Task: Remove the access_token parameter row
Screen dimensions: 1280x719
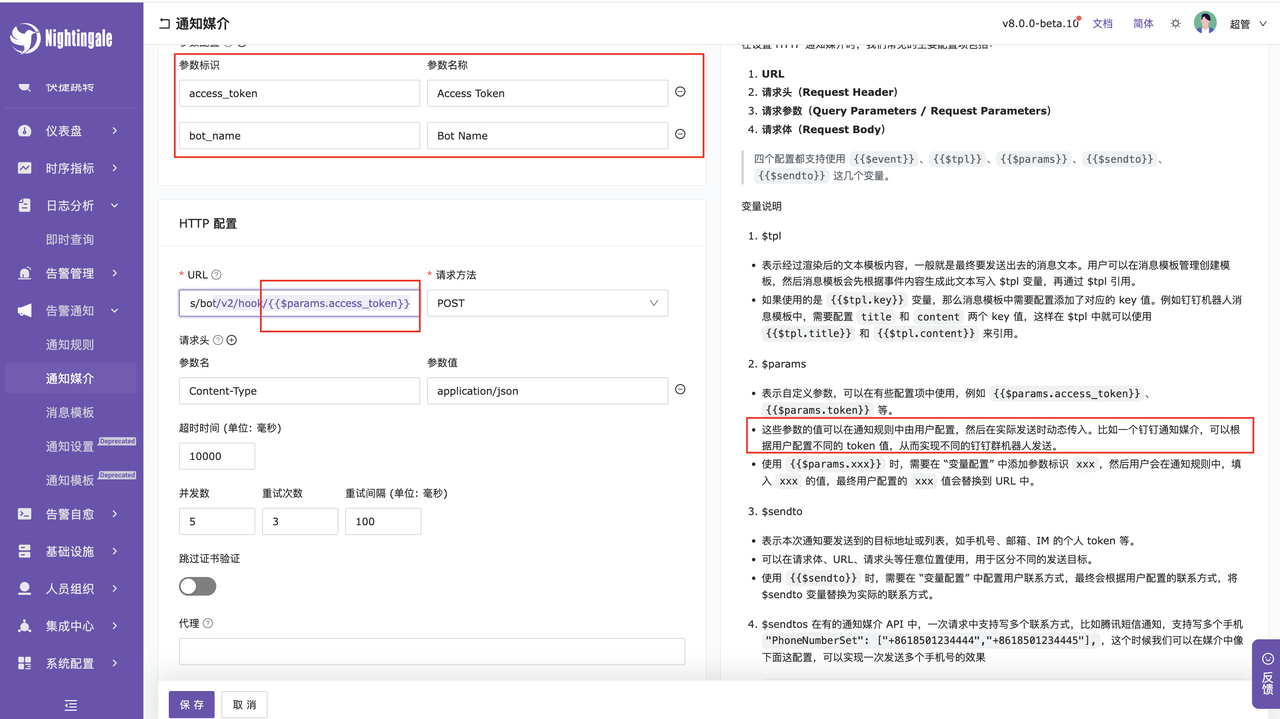Action: click(680, 92)
